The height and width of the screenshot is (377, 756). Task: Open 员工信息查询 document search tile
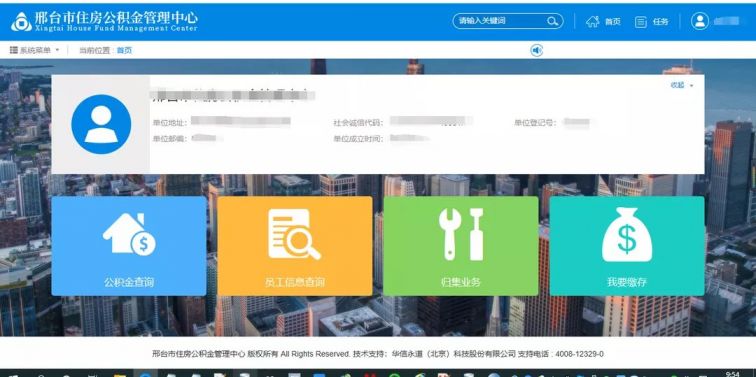pyautogui.click(x=295, y=246)
